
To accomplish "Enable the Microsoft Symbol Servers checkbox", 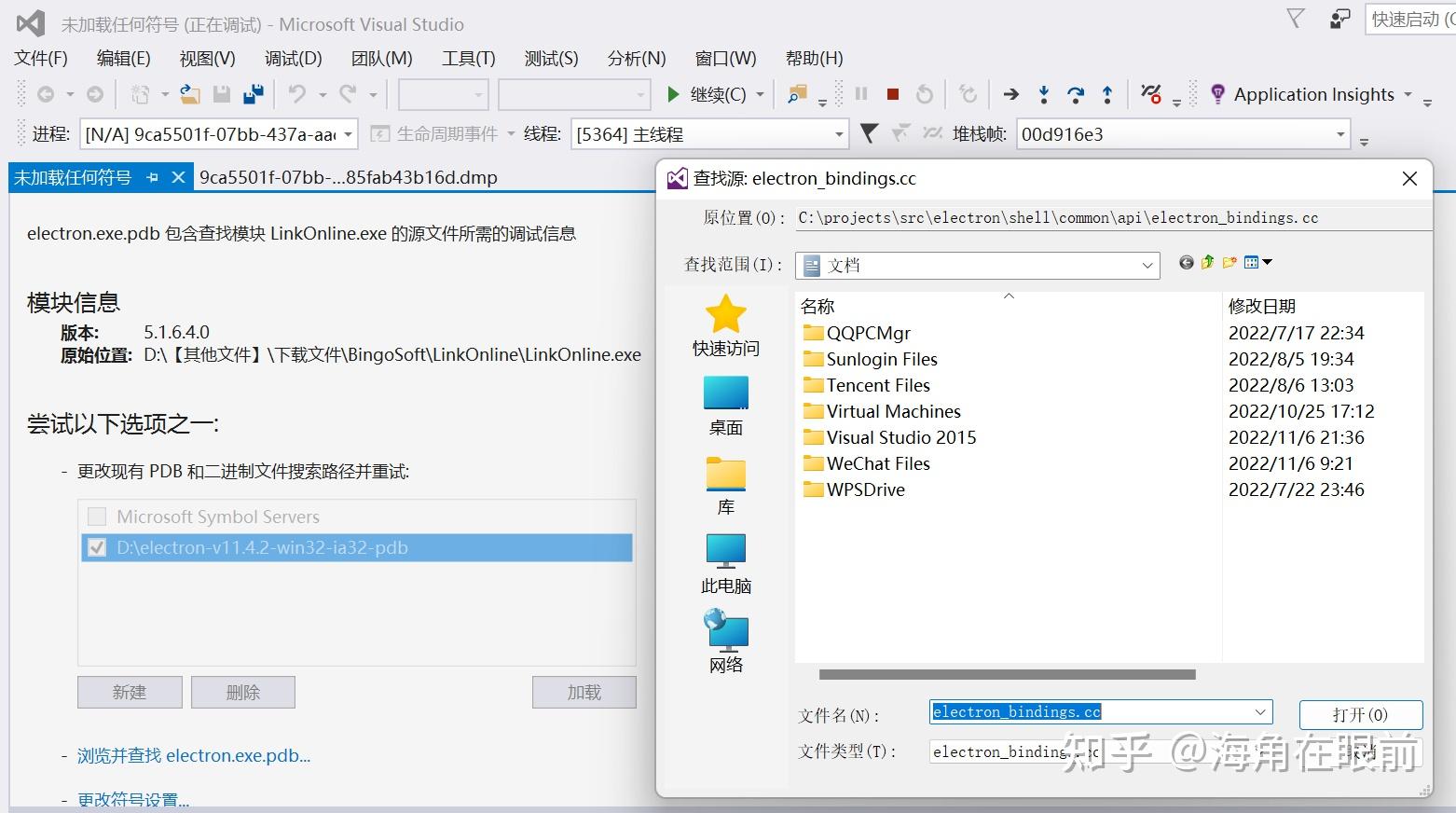I will [x=97, y=516].
